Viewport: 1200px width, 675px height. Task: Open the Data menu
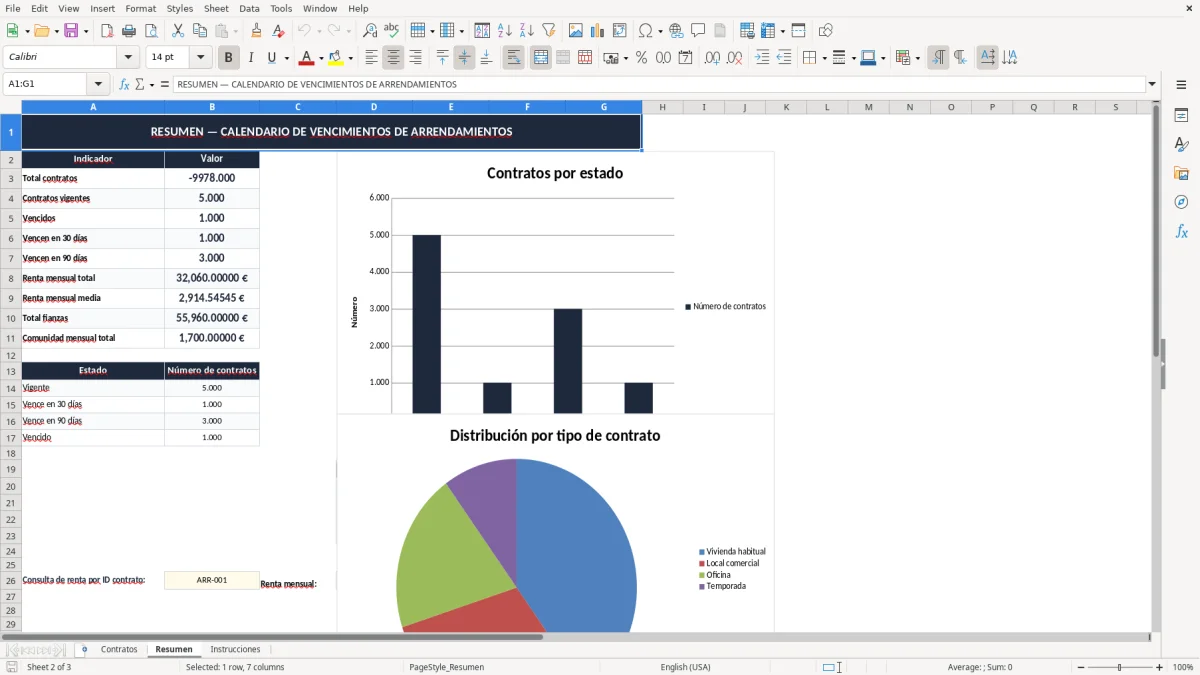tap(250, 8)
